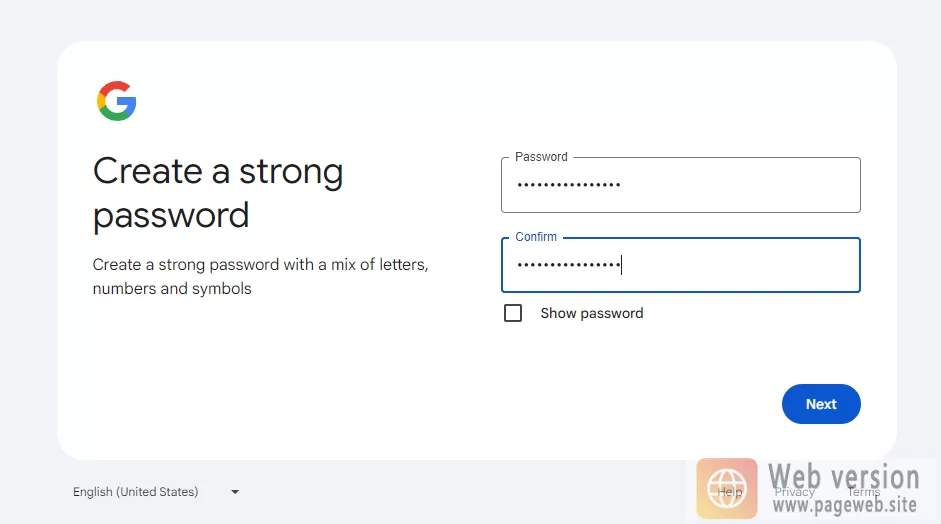Click the 'Web version' watermark text
The image size is (941, 524).
(843, 475)
